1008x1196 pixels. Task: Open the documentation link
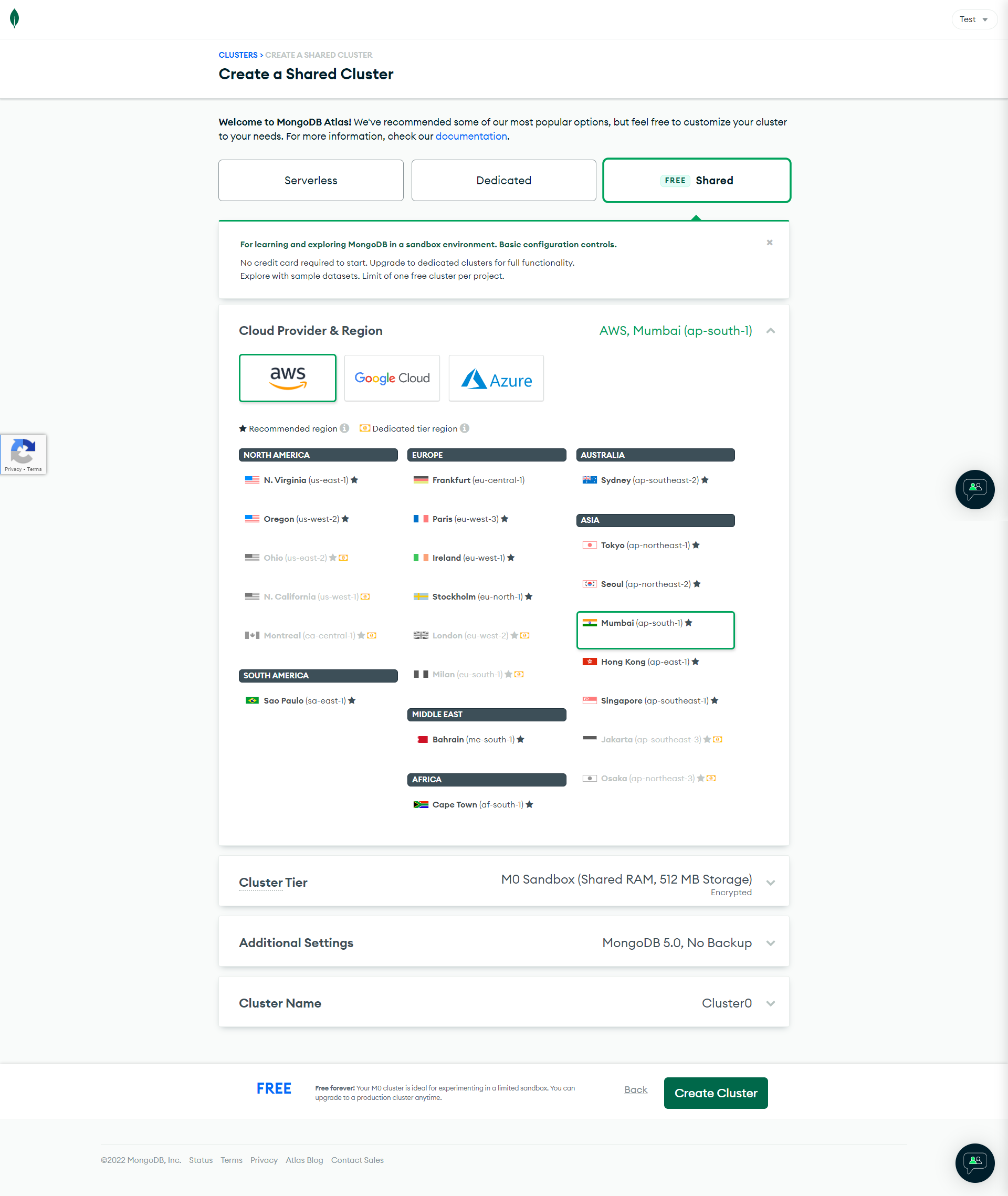(x=470, y=136)
